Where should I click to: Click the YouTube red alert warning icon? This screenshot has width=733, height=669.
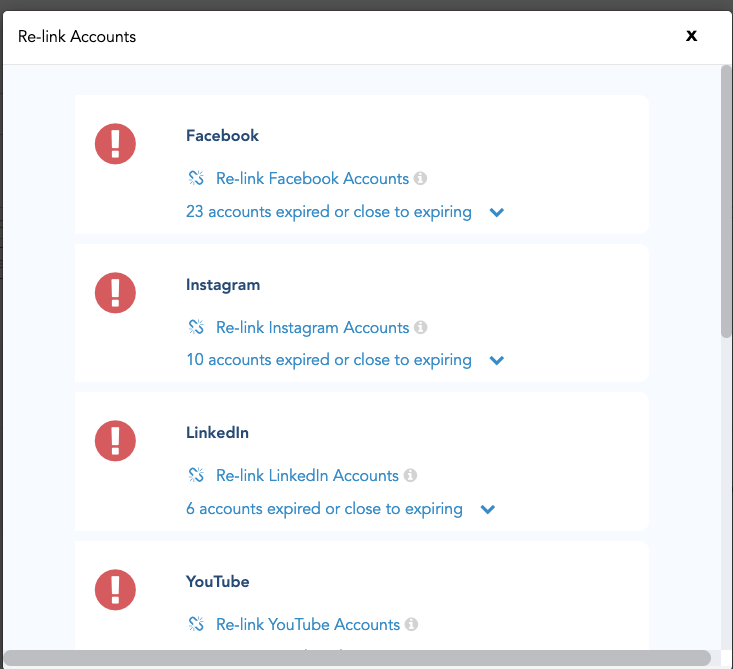(x=115, y=589)
